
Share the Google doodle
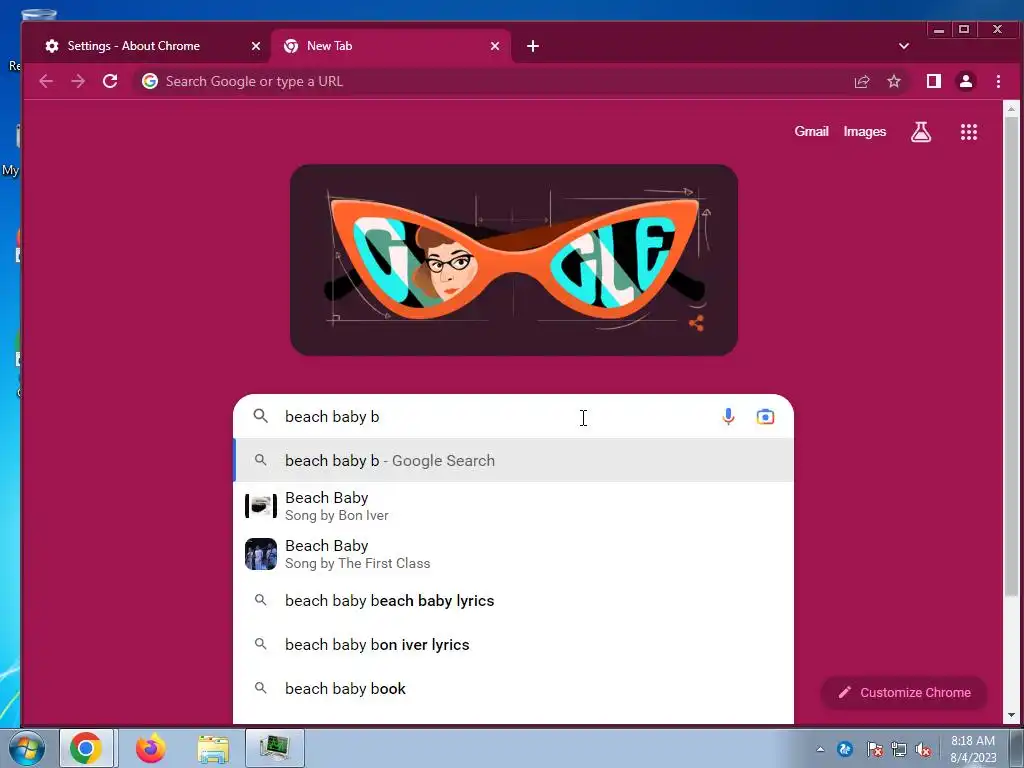pos(696,323)
